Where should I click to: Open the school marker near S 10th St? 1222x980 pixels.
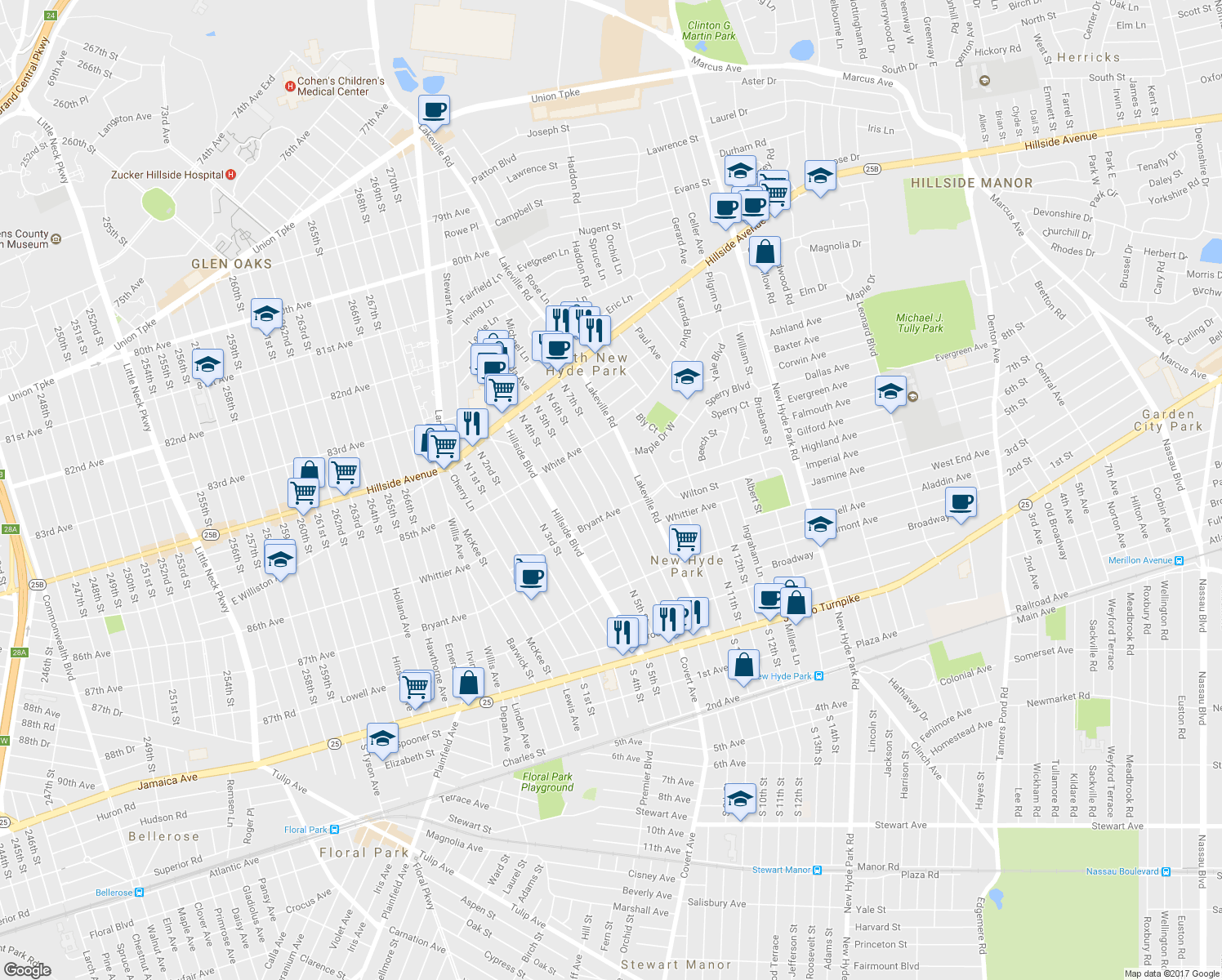(740, 800)
